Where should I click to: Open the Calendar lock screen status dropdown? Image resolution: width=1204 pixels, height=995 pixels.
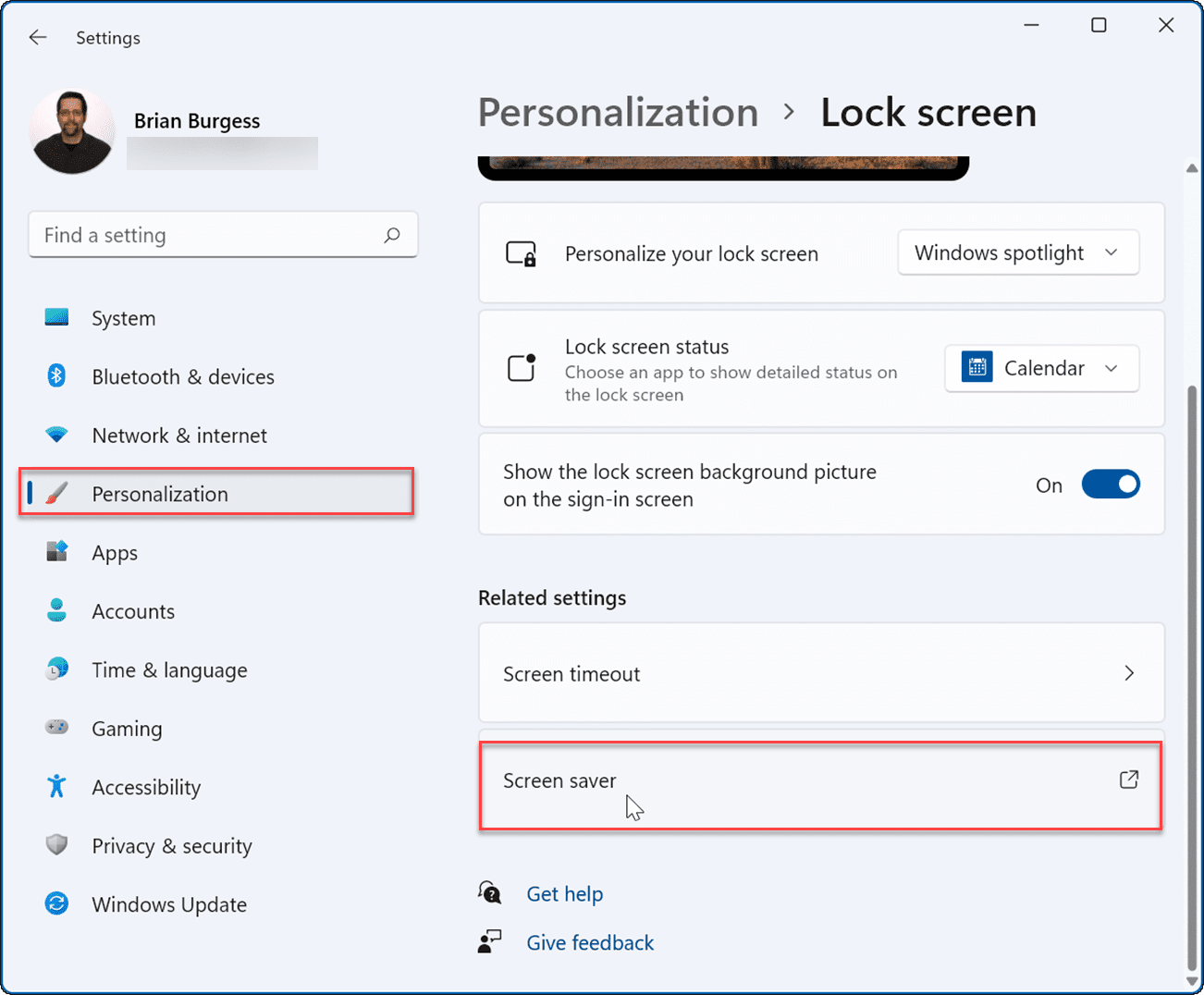pos(1041,367)
